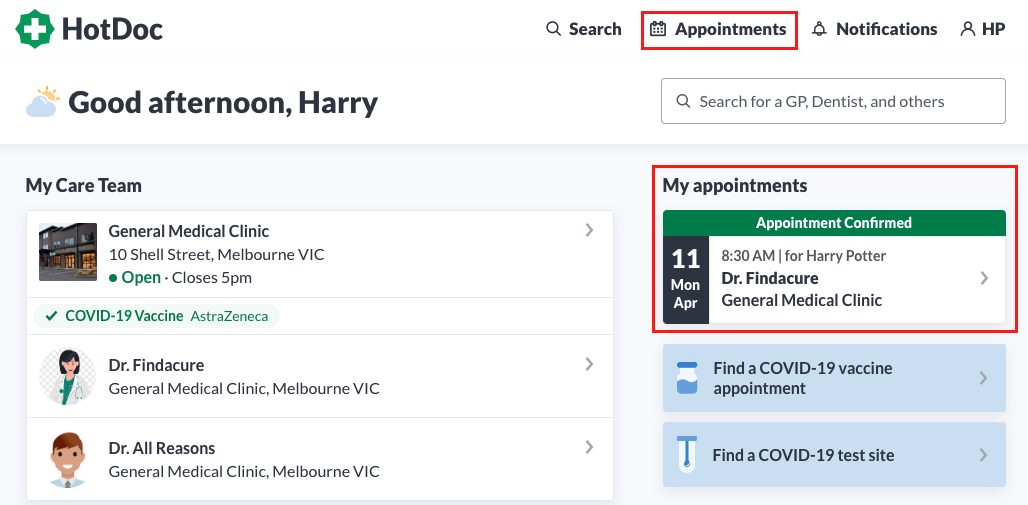Expand the confirmed appointment chevron
The width and height of the screenshot is (1028, 505).
point(984,278)
